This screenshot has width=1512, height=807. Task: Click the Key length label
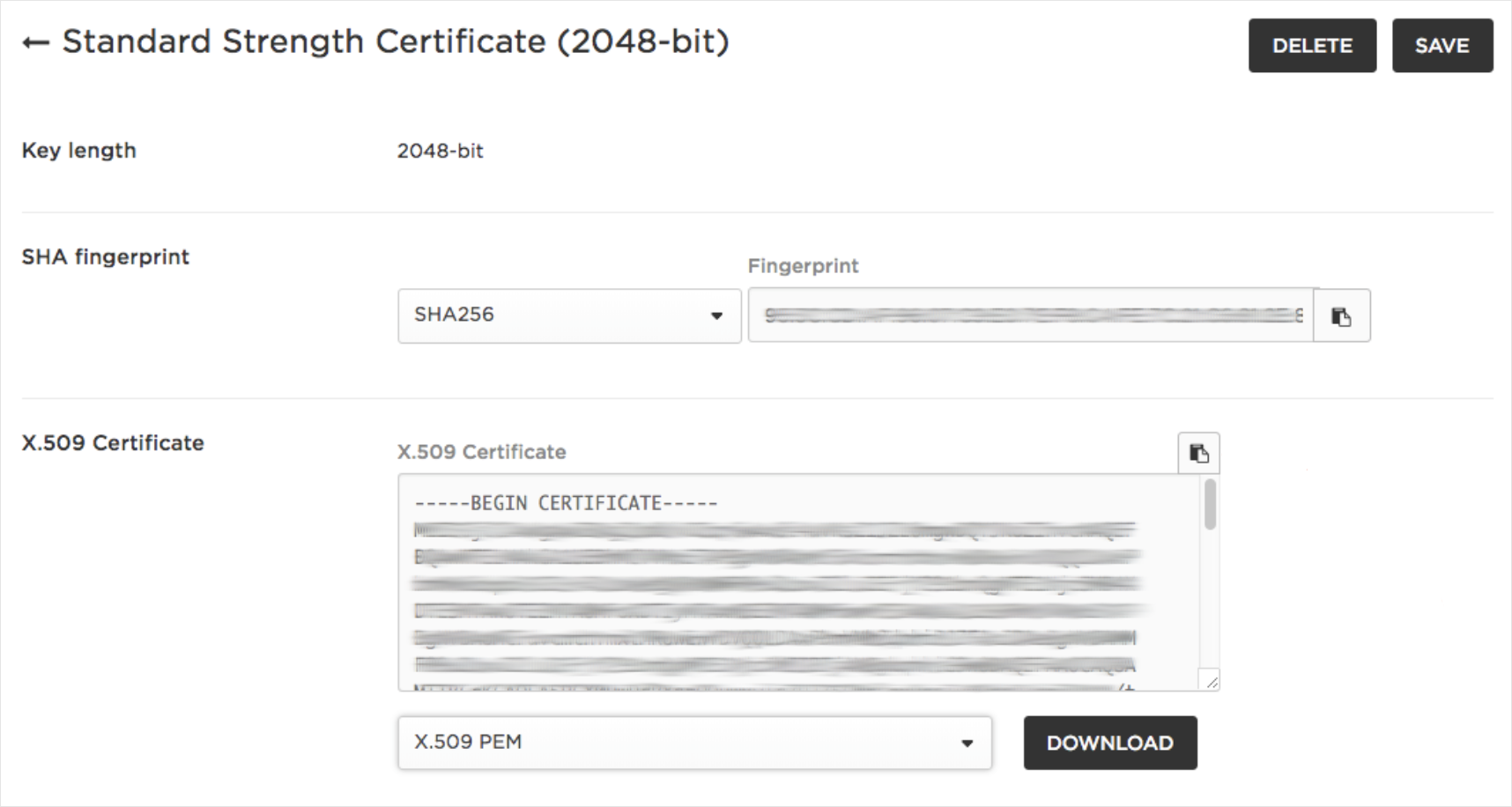(78, 151)
